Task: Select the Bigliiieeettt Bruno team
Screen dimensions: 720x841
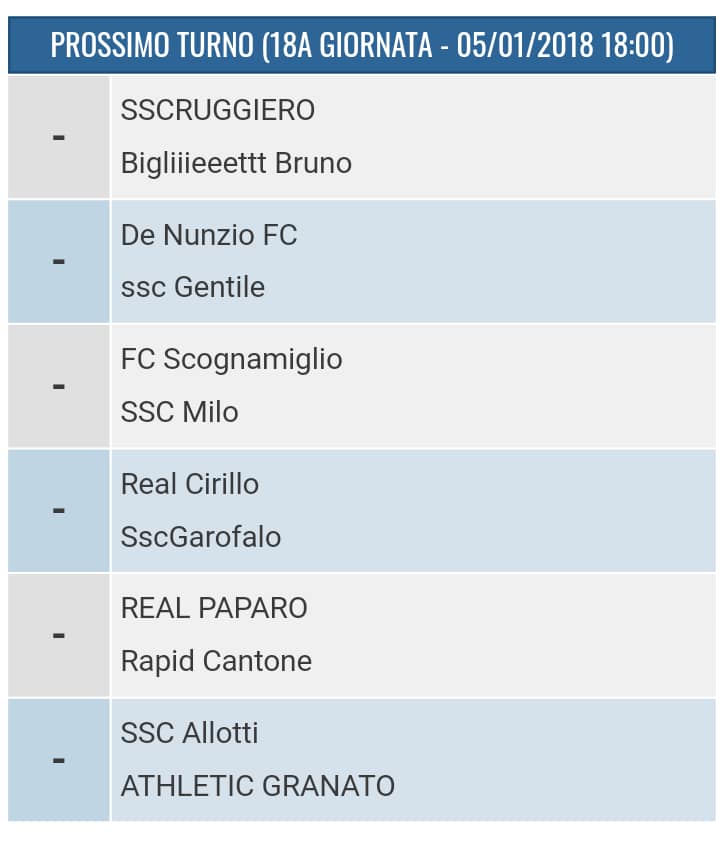Action: tap(236, 163)
